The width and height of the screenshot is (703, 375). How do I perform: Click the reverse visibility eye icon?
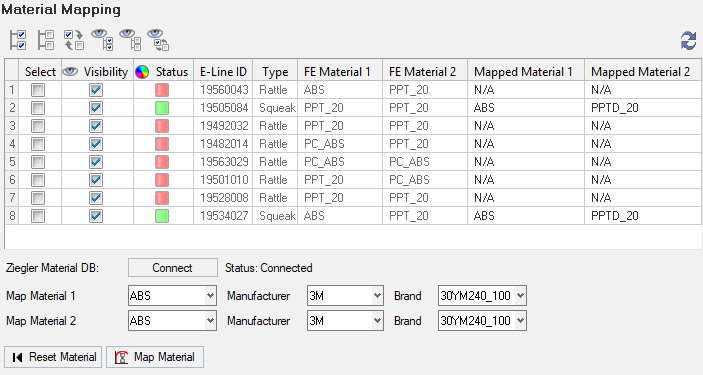point(158,40)
